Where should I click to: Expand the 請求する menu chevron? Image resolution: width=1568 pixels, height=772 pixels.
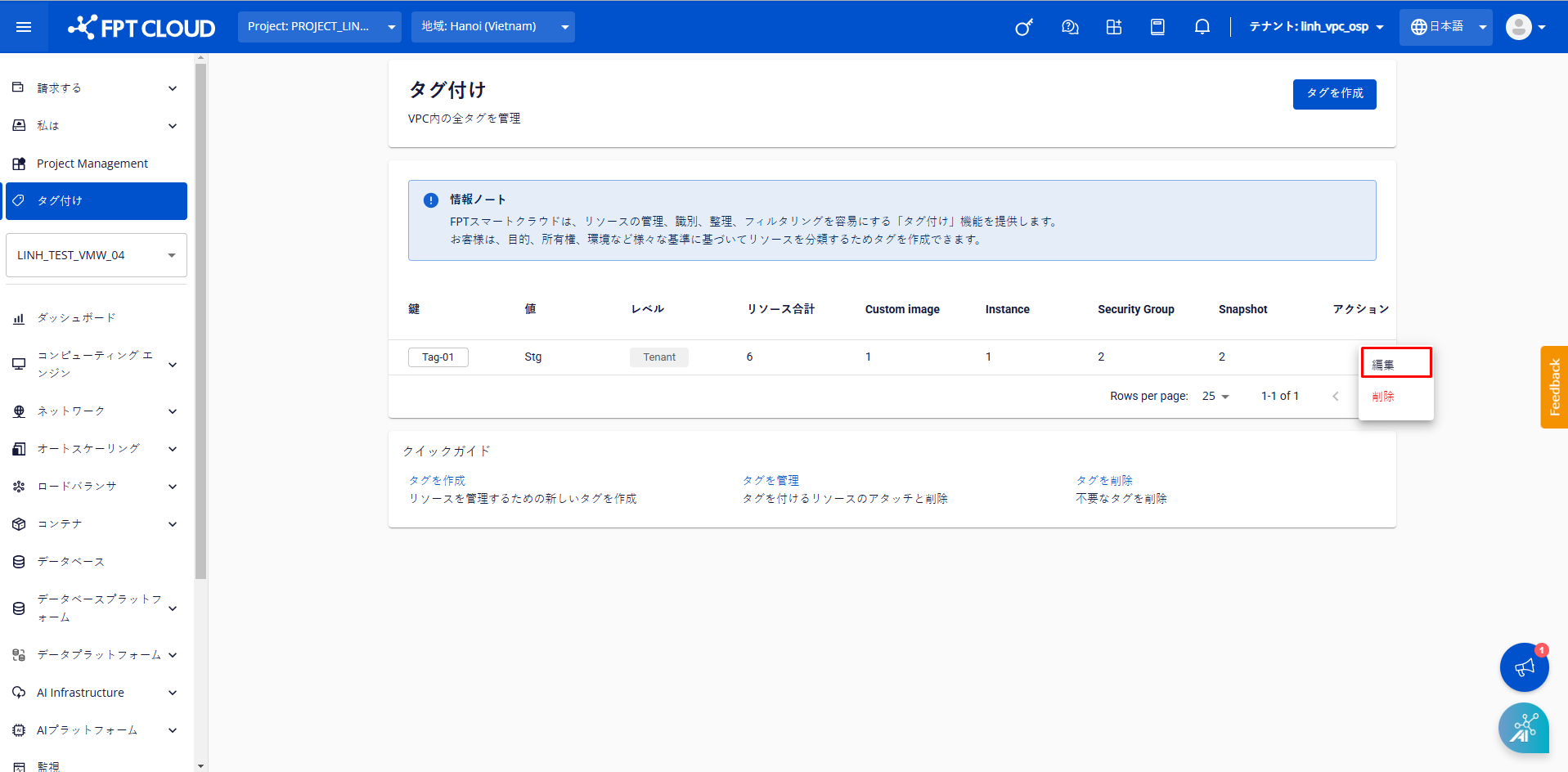point(173,88)
